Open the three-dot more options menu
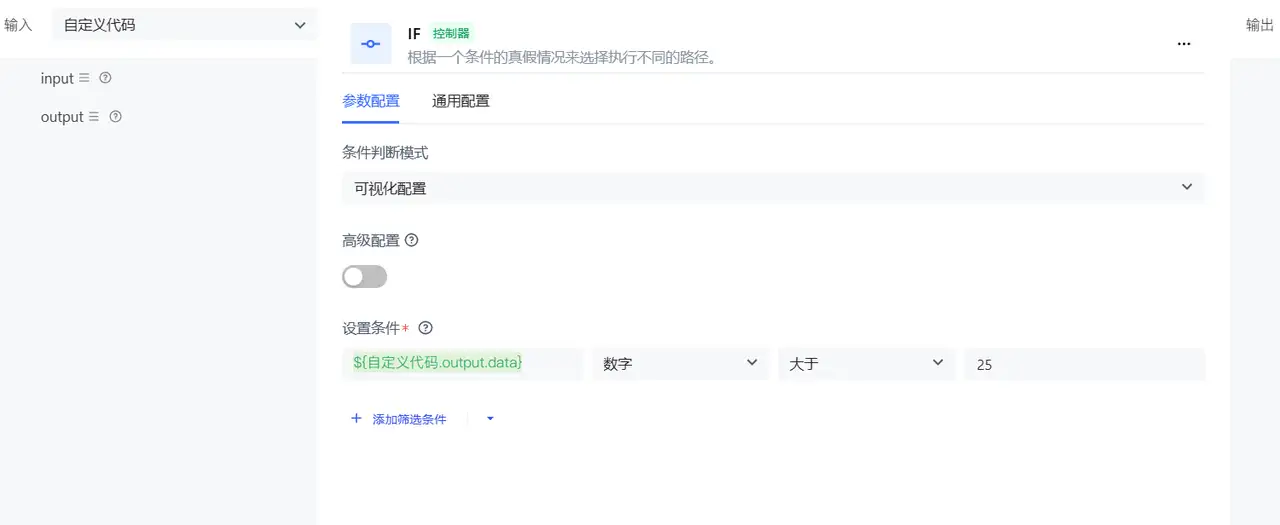The width and height of the screenshot is (1280, 525). (x=1184, y=44)
